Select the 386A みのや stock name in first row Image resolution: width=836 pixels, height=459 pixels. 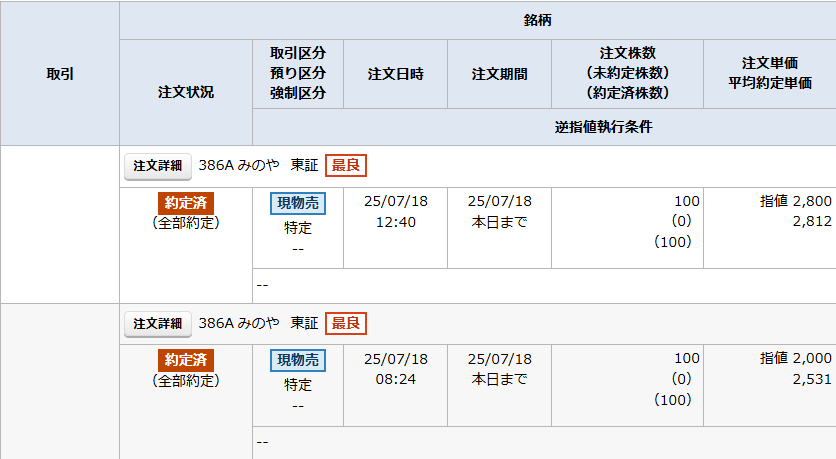click(239, 165)
